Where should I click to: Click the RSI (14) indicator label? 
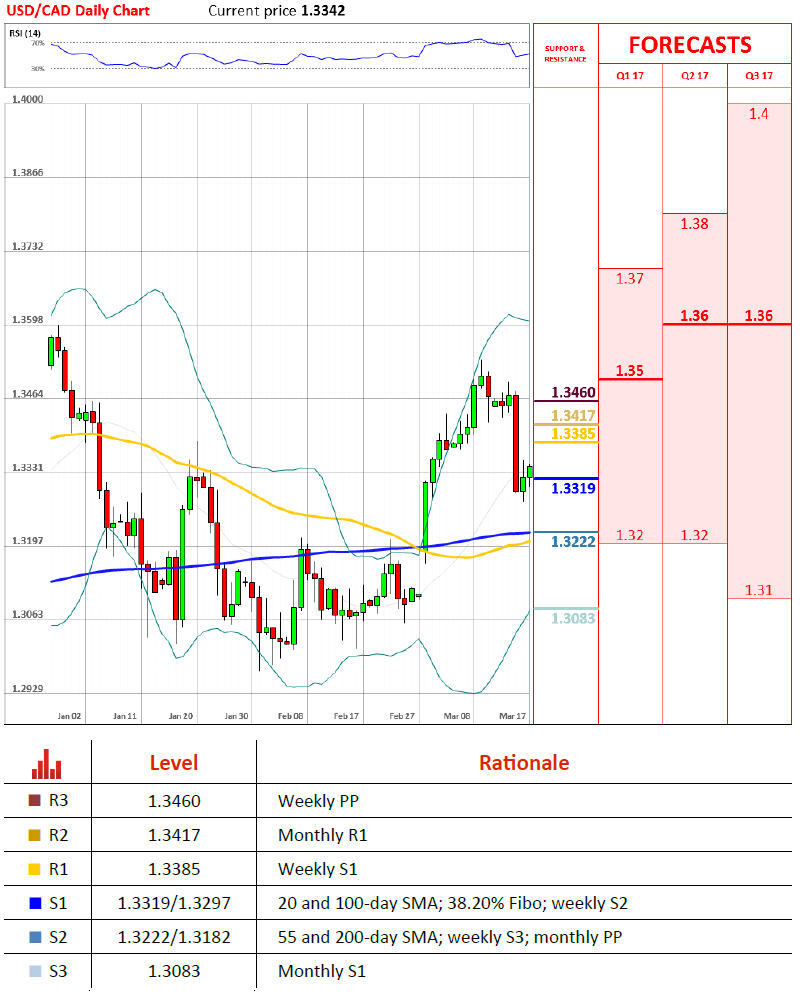click(x=25, y=33)
